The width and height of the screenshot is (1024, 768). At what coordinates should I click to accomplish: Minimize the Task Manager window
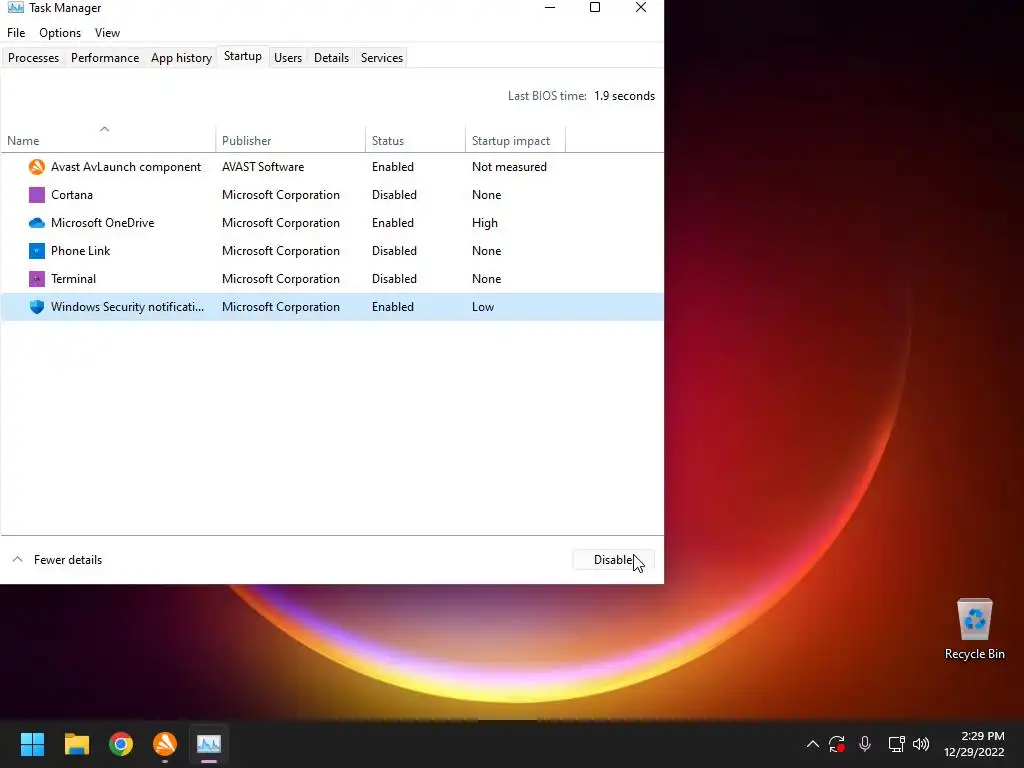tap(550, 8)
